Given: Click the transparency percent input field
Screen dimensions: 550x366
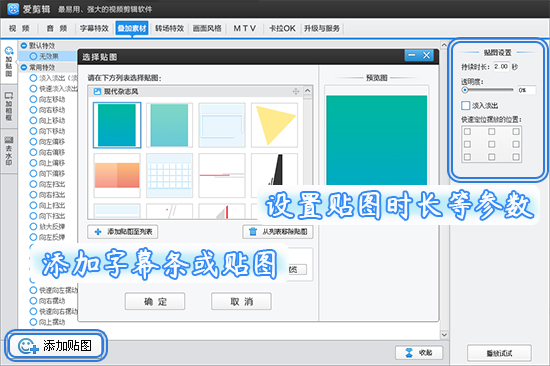Looking at the screenshot, I should [526, 90].
